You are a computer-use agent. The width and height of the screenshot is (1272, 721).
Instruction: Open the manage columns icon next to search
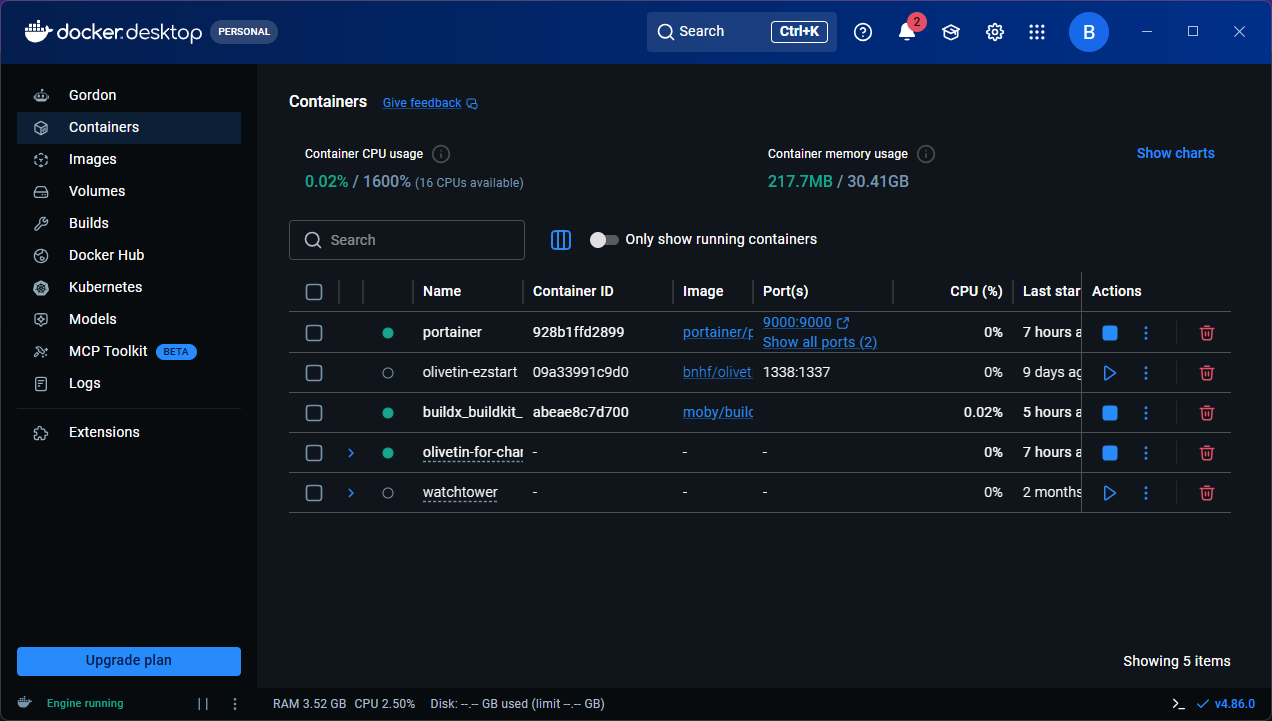point(561,240)
